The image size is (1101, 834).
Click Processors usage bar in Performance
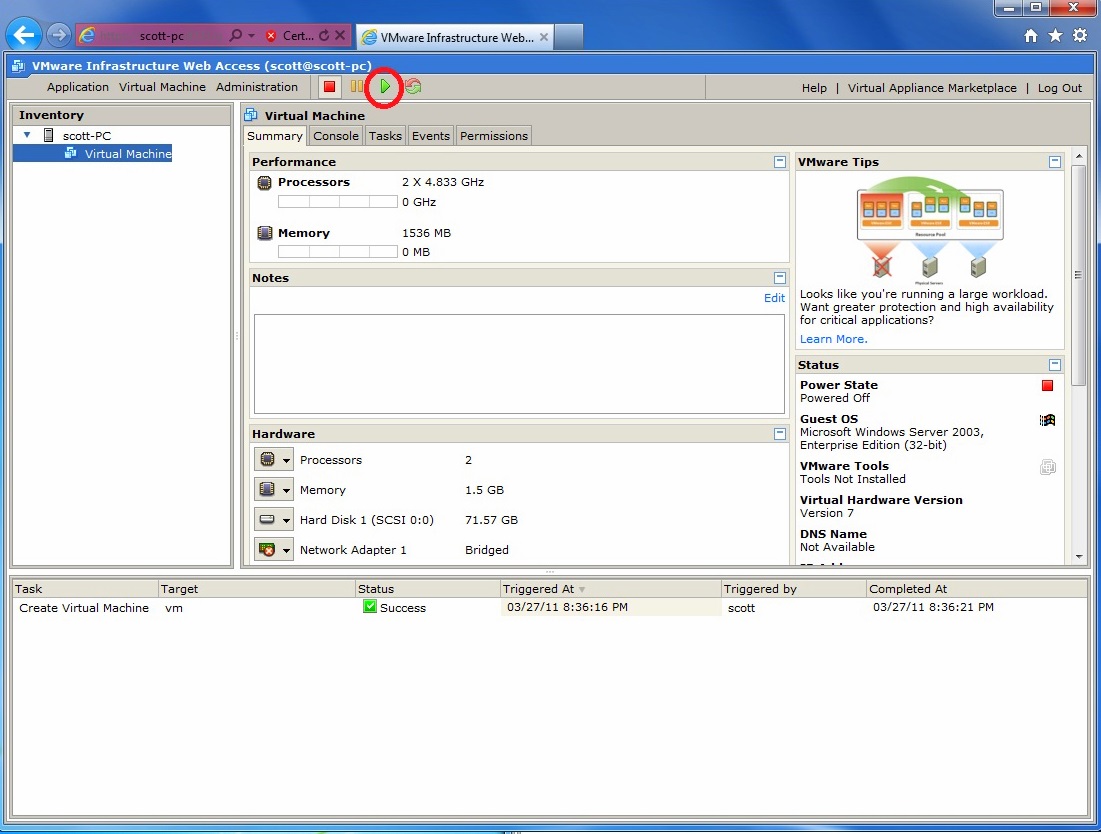(338, 202)
